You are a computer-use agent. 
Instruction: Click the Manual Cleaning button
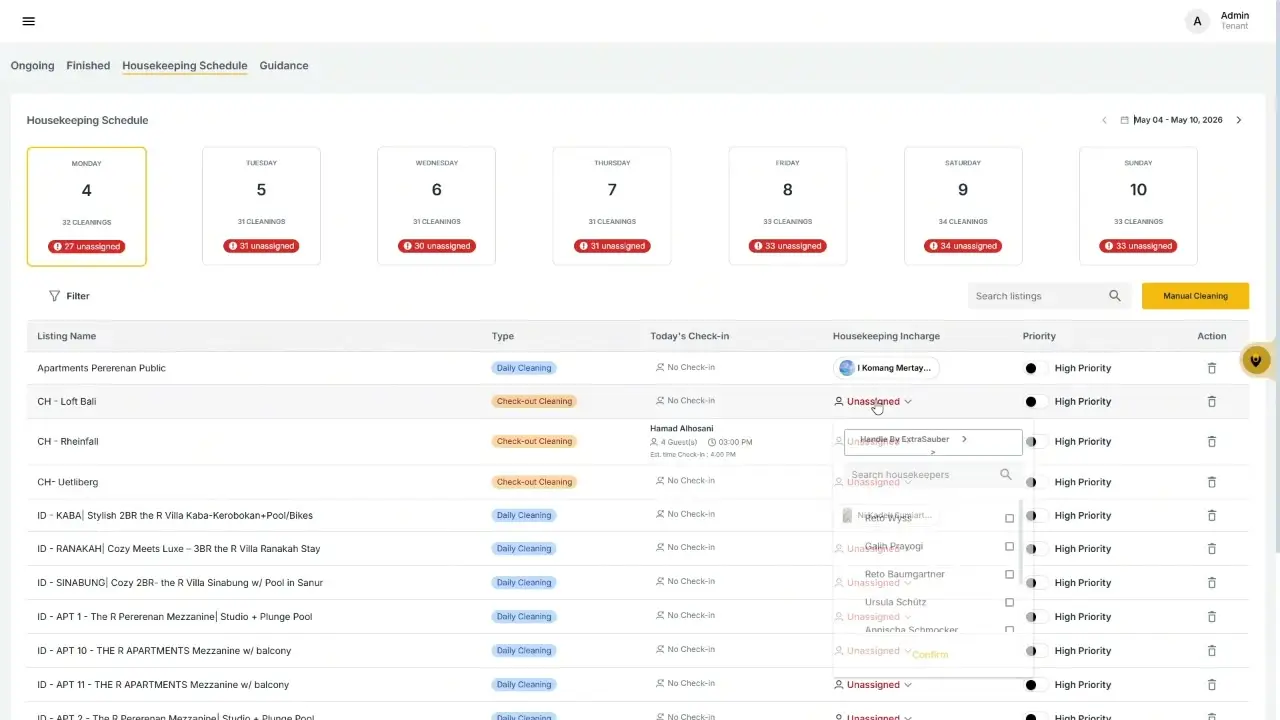(1196, 296)
